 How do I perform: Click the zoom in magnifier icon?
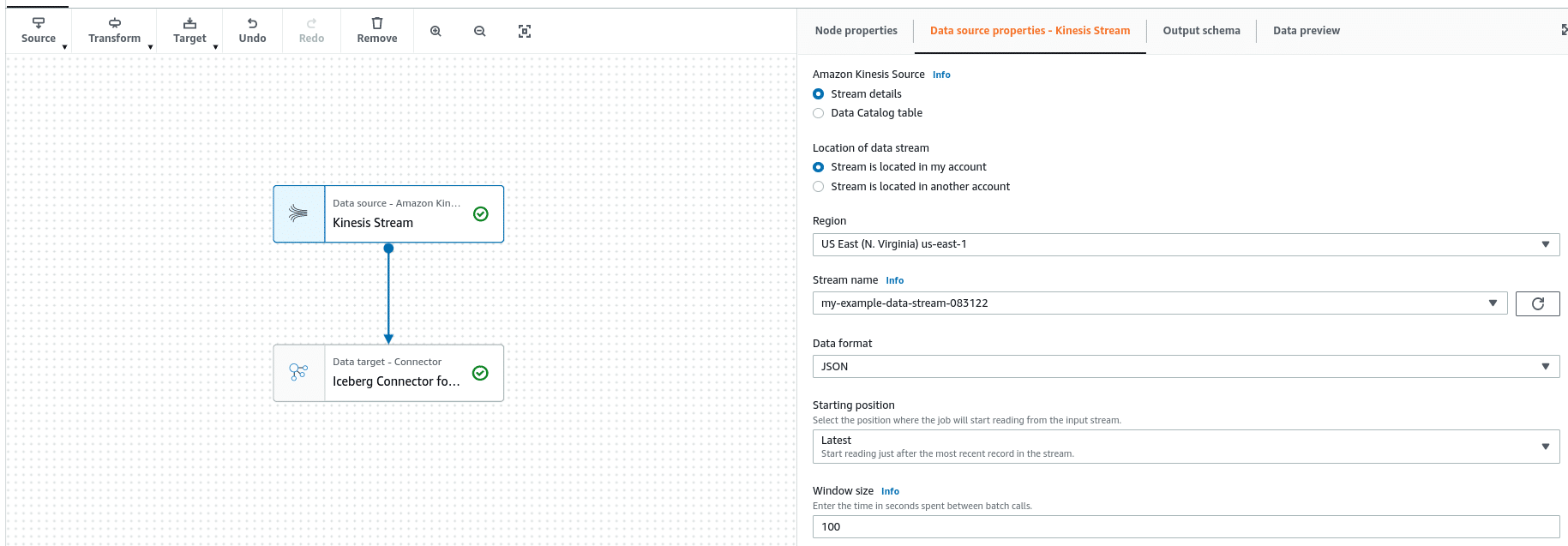pos(436,32)
